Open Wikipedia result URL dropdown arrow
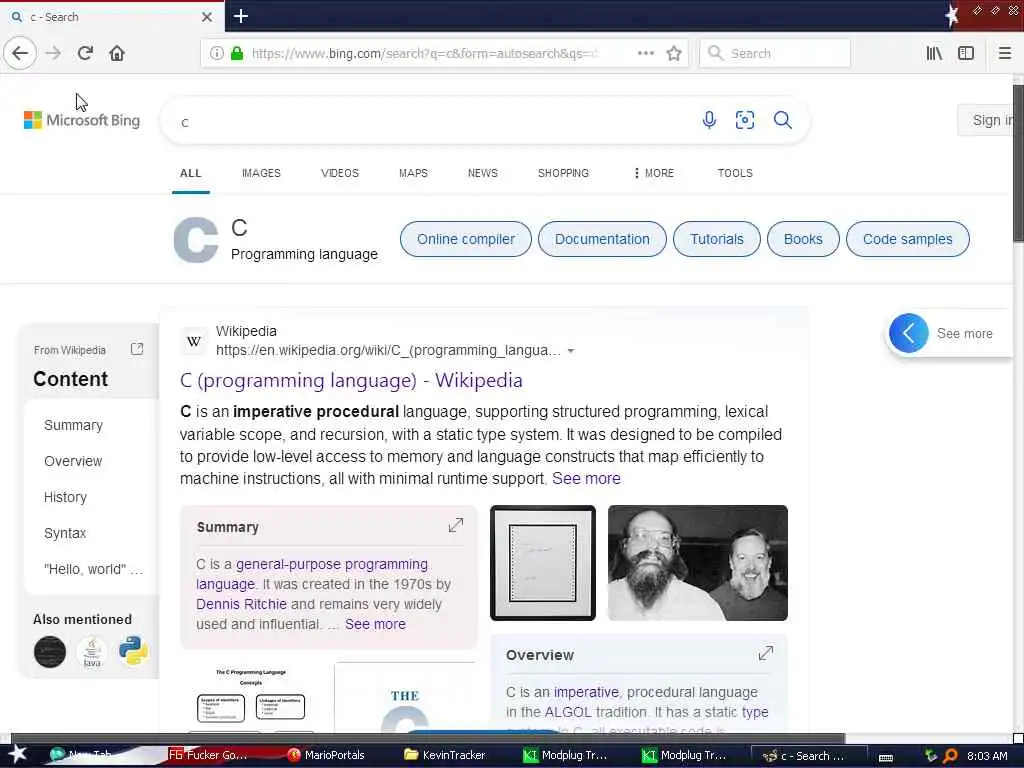1024x768 pixels. (x=571, y=351)
